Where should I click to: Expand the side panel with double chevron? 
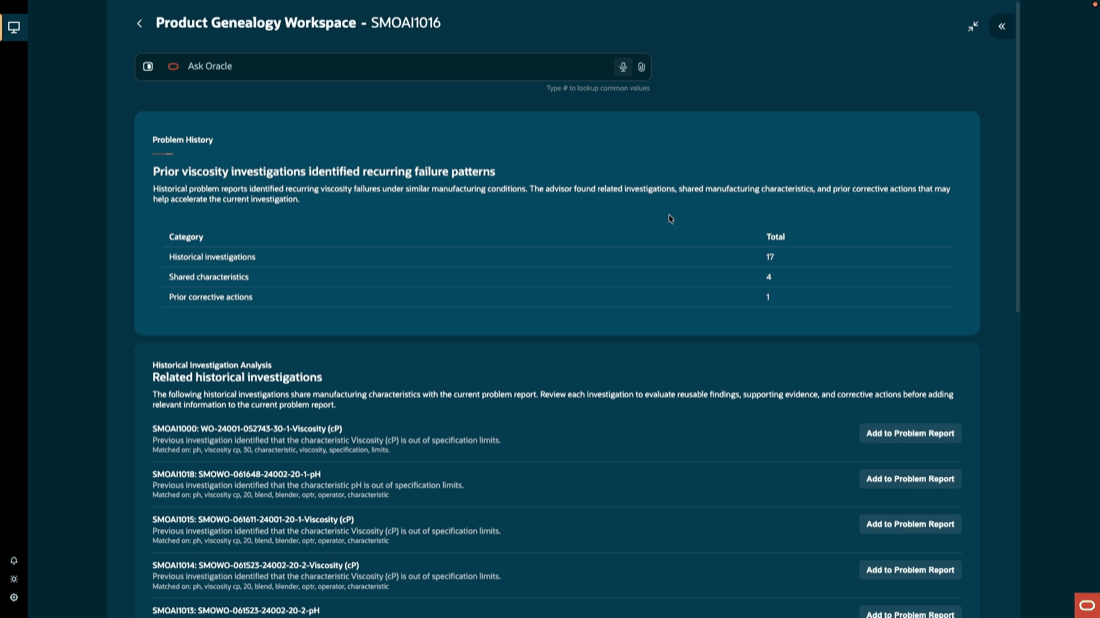coord(1002,27)
